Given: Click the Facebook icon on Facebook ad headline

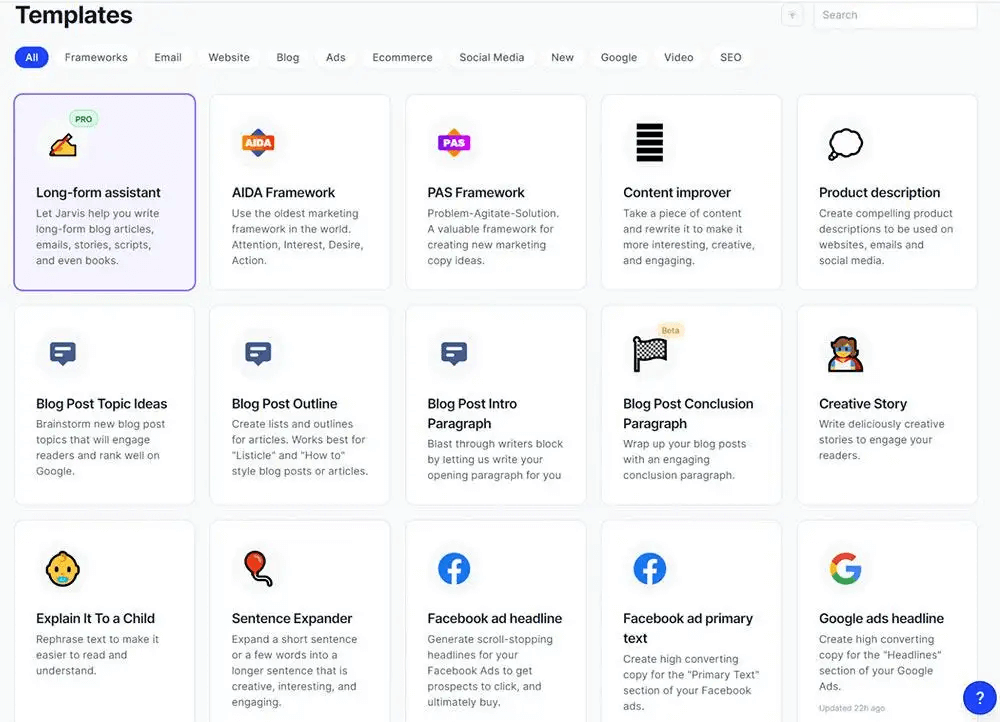Looking at the screenshot, I should (x=454, y=567).
